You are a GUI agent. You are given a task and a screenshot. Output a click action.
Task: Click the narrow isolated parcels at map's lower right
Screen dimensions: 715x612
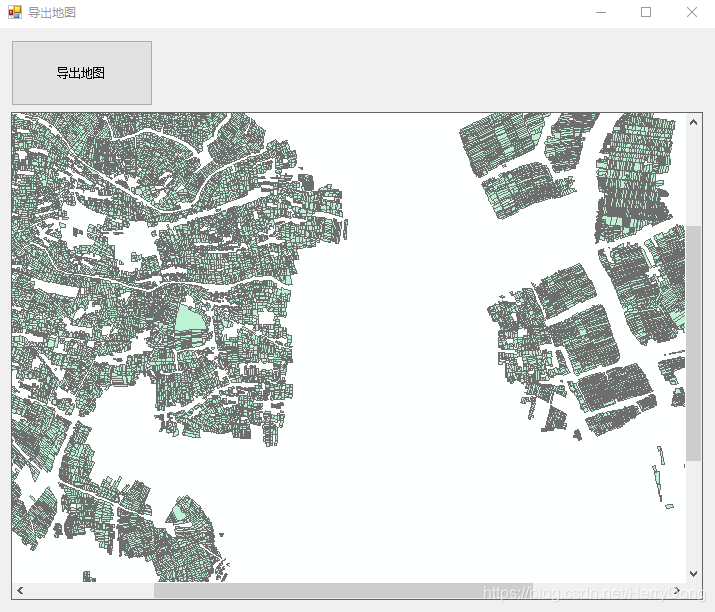[662, 475]
